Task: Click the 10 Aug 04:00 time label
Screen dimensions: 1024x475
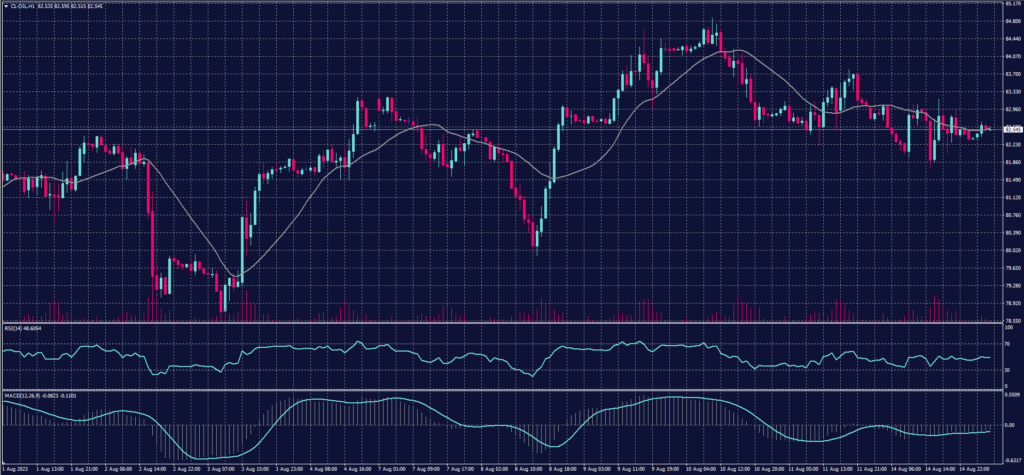Action: tap(699, 467)
